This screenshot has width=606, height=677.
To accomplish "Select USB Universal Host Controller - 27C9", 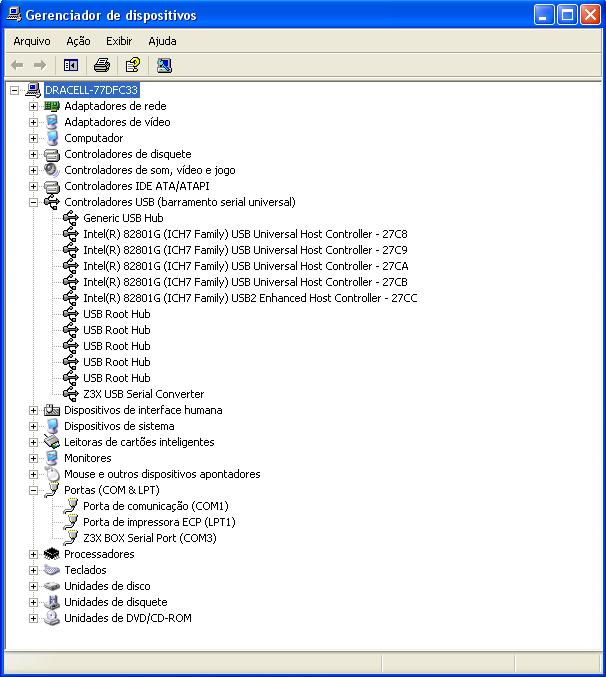I will pyautogui.click(x=245, y=250).
